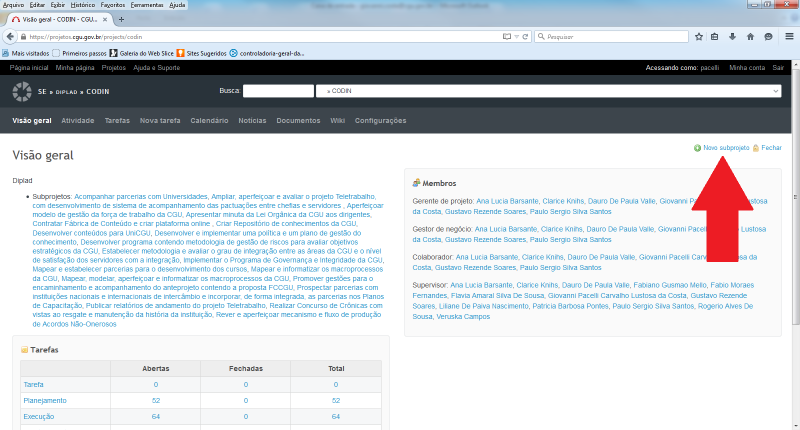Click the reload page icon in address bar
This screenshot has height=430, width=800.
[524, 36]
